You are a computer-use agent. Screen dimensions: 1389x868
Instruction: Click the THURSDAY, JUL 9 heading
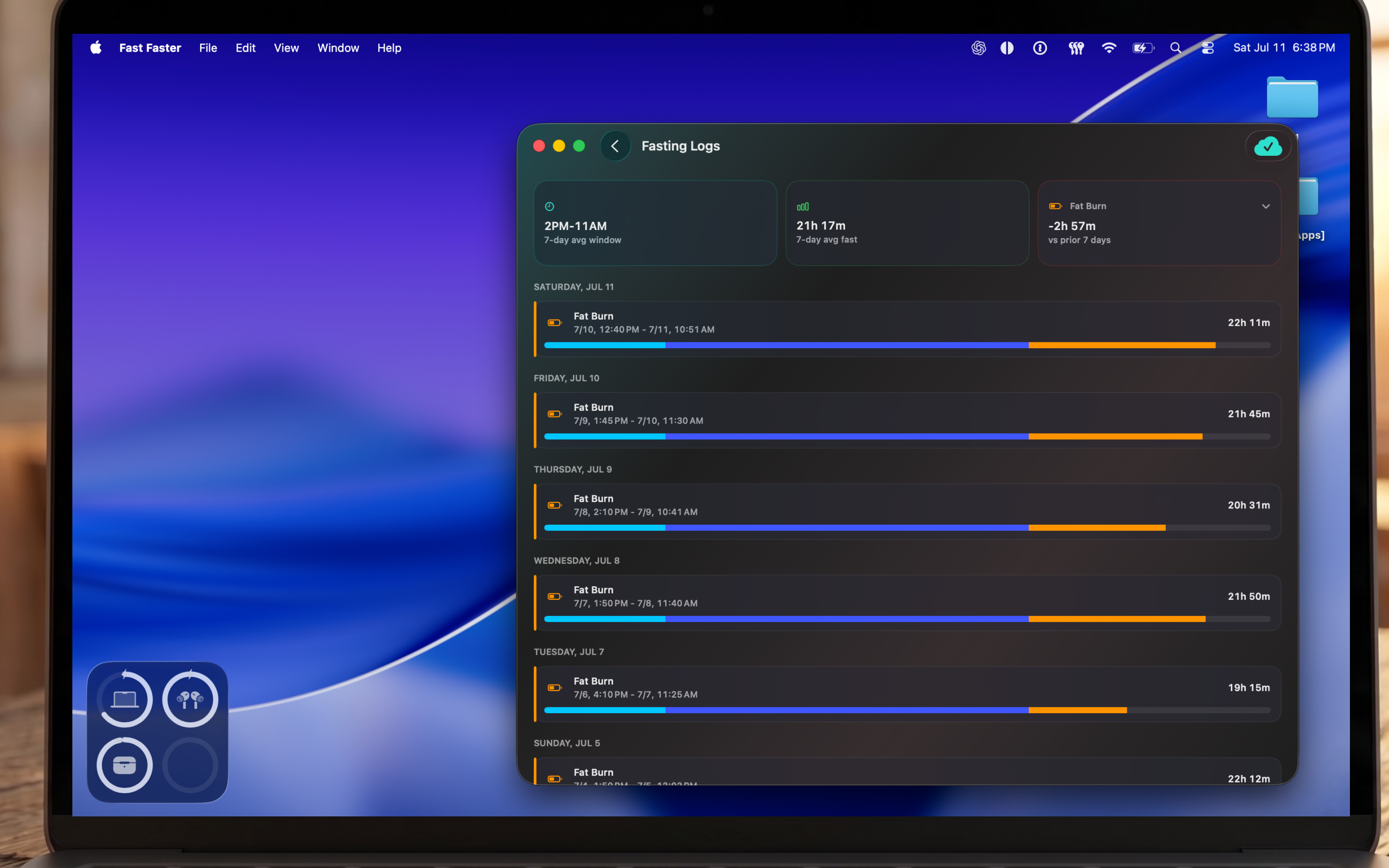tap(573, 469)
